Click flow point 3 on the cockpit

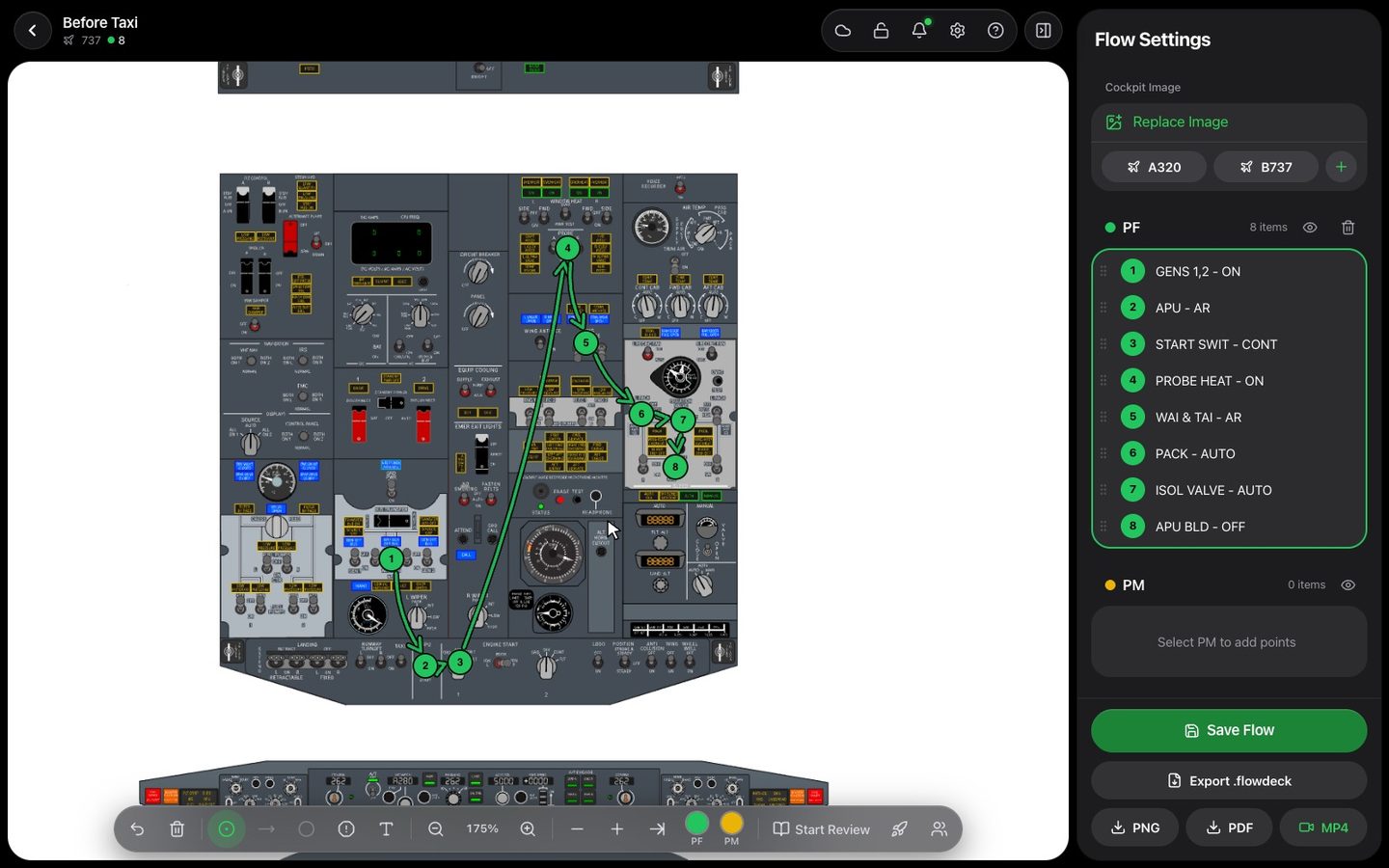click(x=460, y=663)
